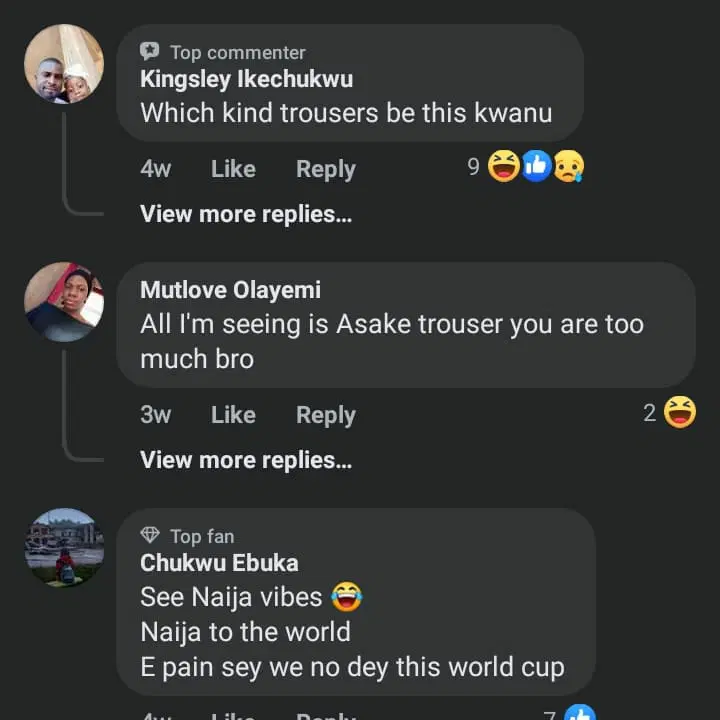720x720 pixels.
Task: Open Mutlove Olayemi's profile picture
Action: tap(63, 302)
